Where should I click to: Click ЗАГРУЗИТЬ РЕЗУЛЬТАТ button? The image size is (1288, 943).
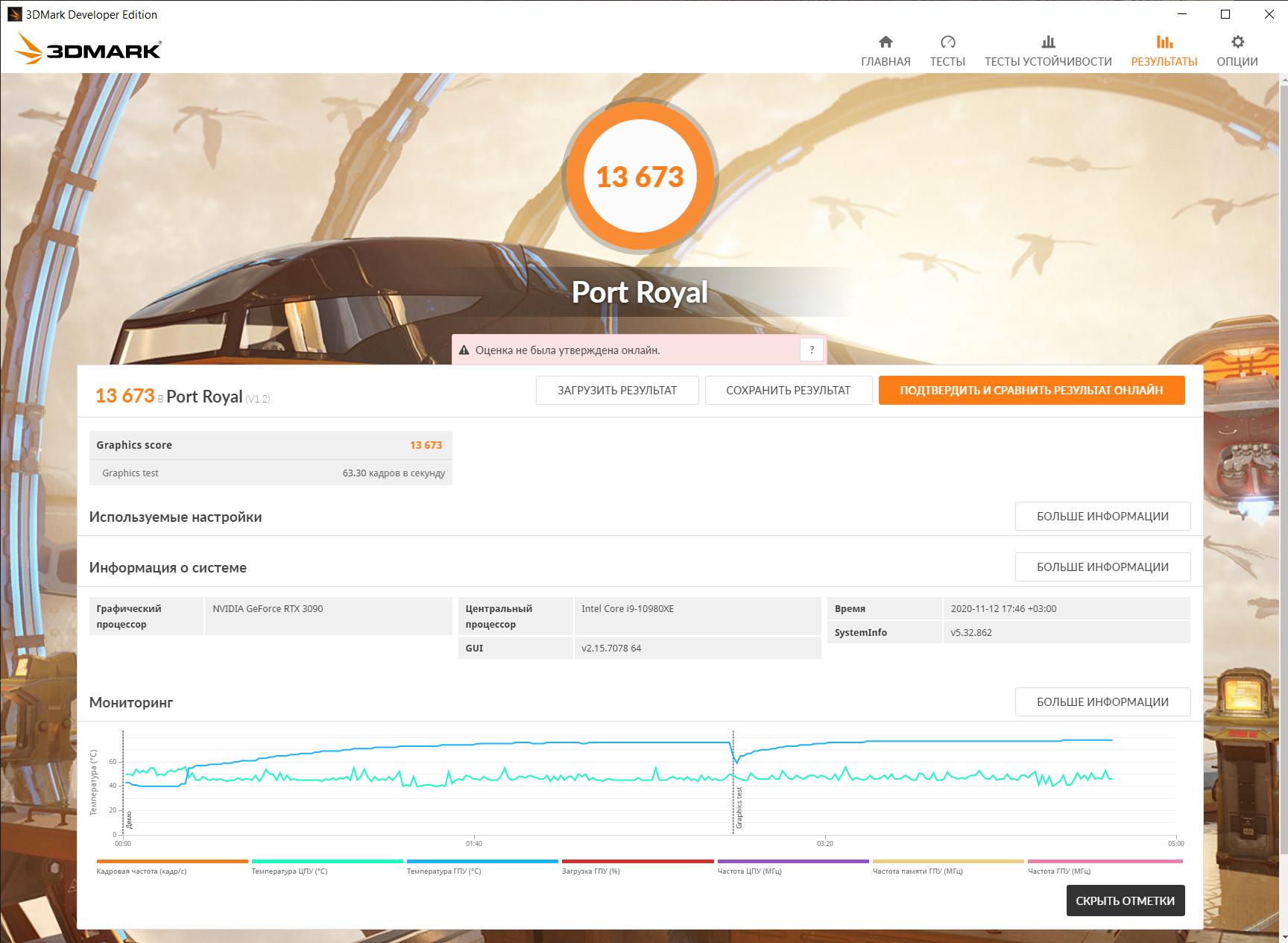pos(617,390)
